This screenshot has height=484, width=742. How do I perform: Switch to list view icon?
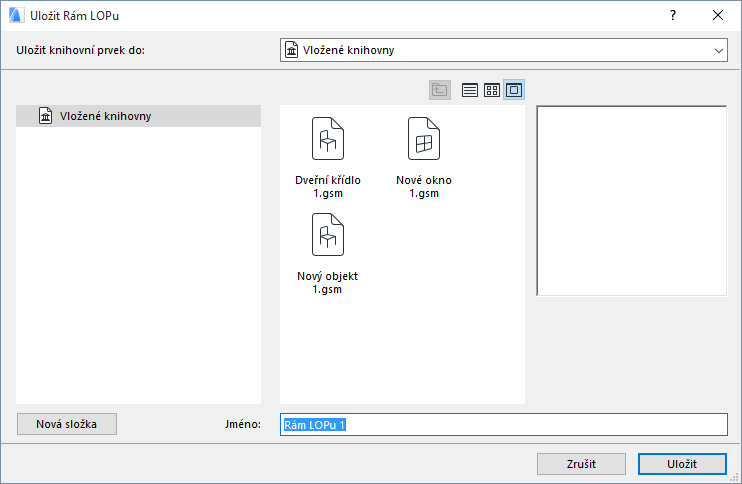click(469, 90)
